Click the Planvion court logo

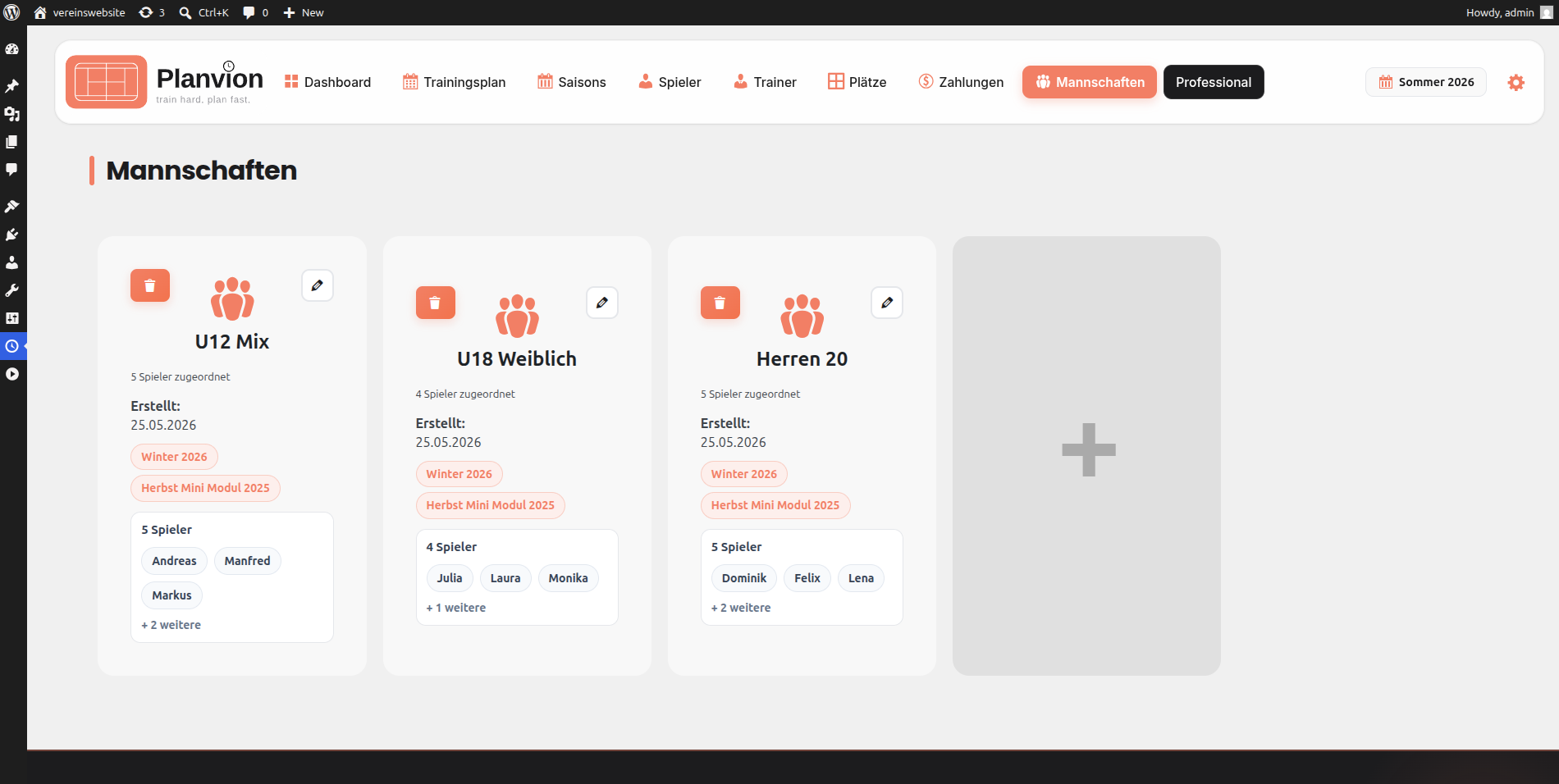click(x=107, y=82)
